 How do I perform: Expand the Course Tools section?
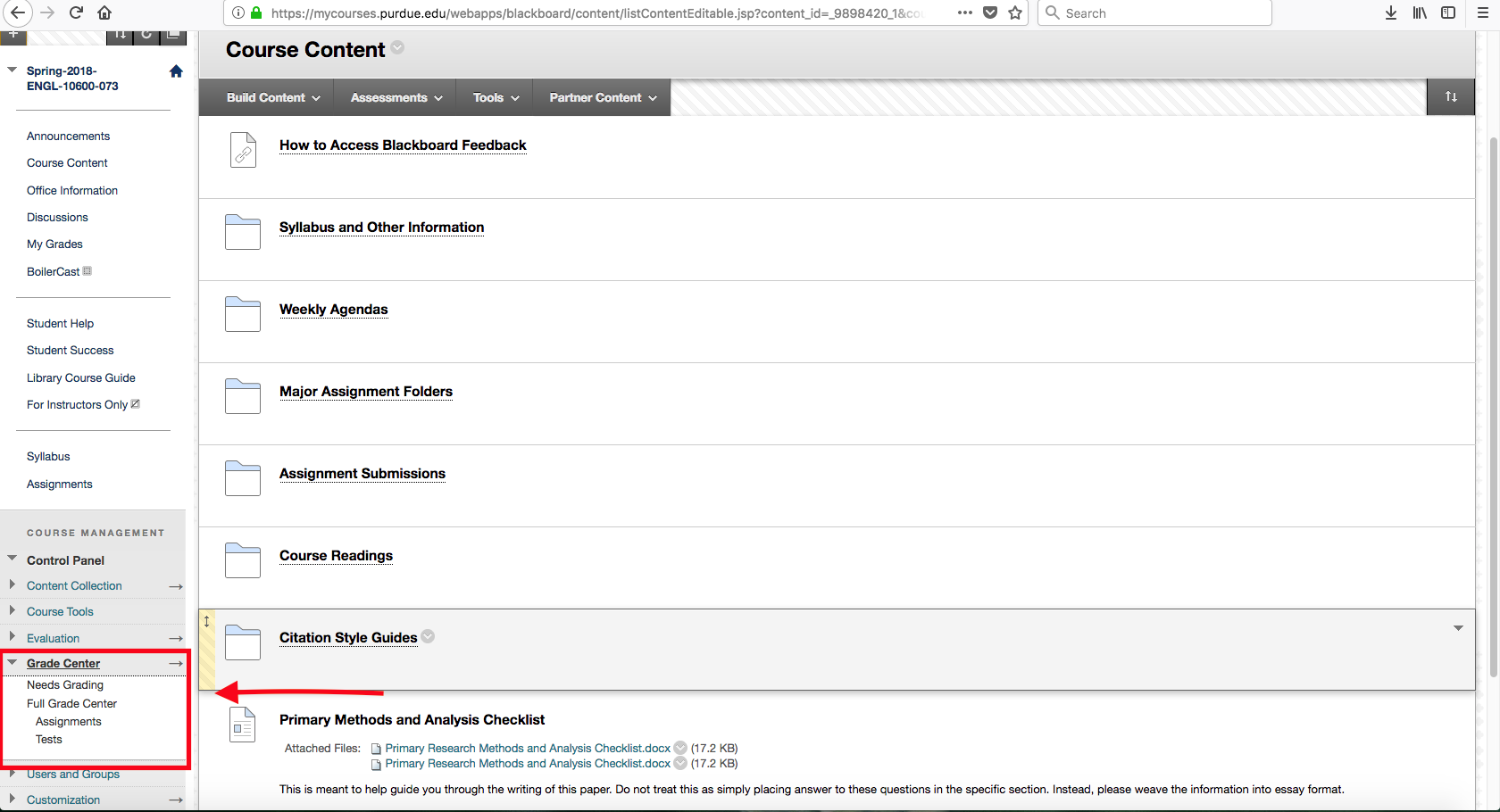pyautogui.click(x=12, y=611)
